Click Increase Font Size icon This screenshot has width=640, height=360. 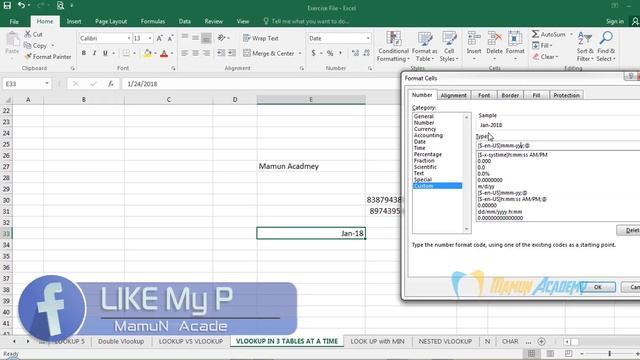click(160, 38)
